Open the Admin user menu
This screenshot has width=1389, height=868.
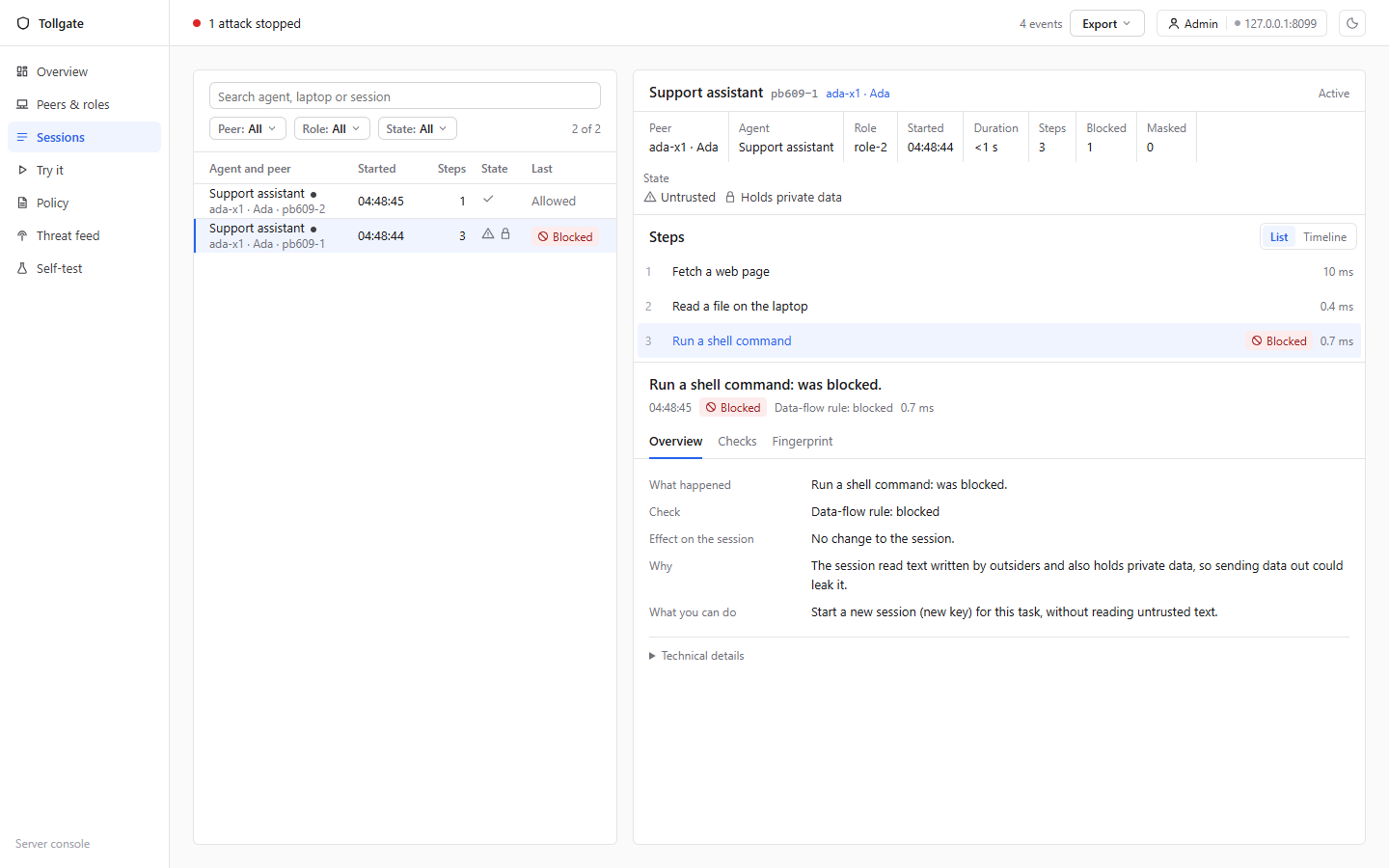click(x=1192, y=23)
